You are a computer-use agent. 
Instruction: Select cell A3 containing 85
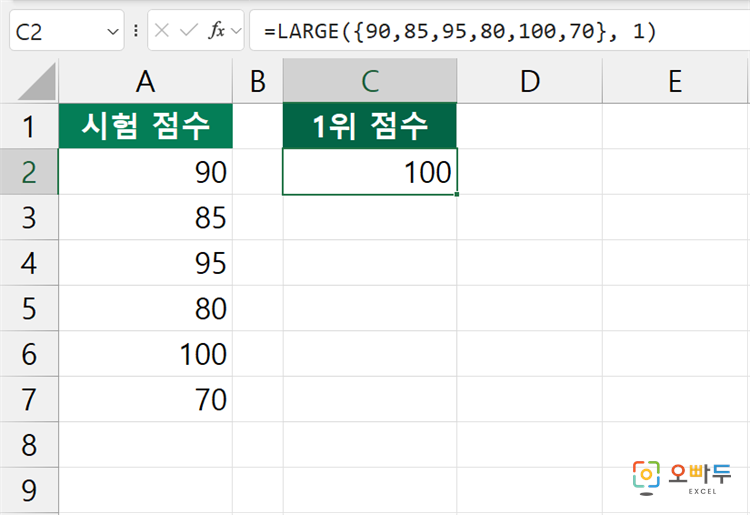click(x=145, y=217)
